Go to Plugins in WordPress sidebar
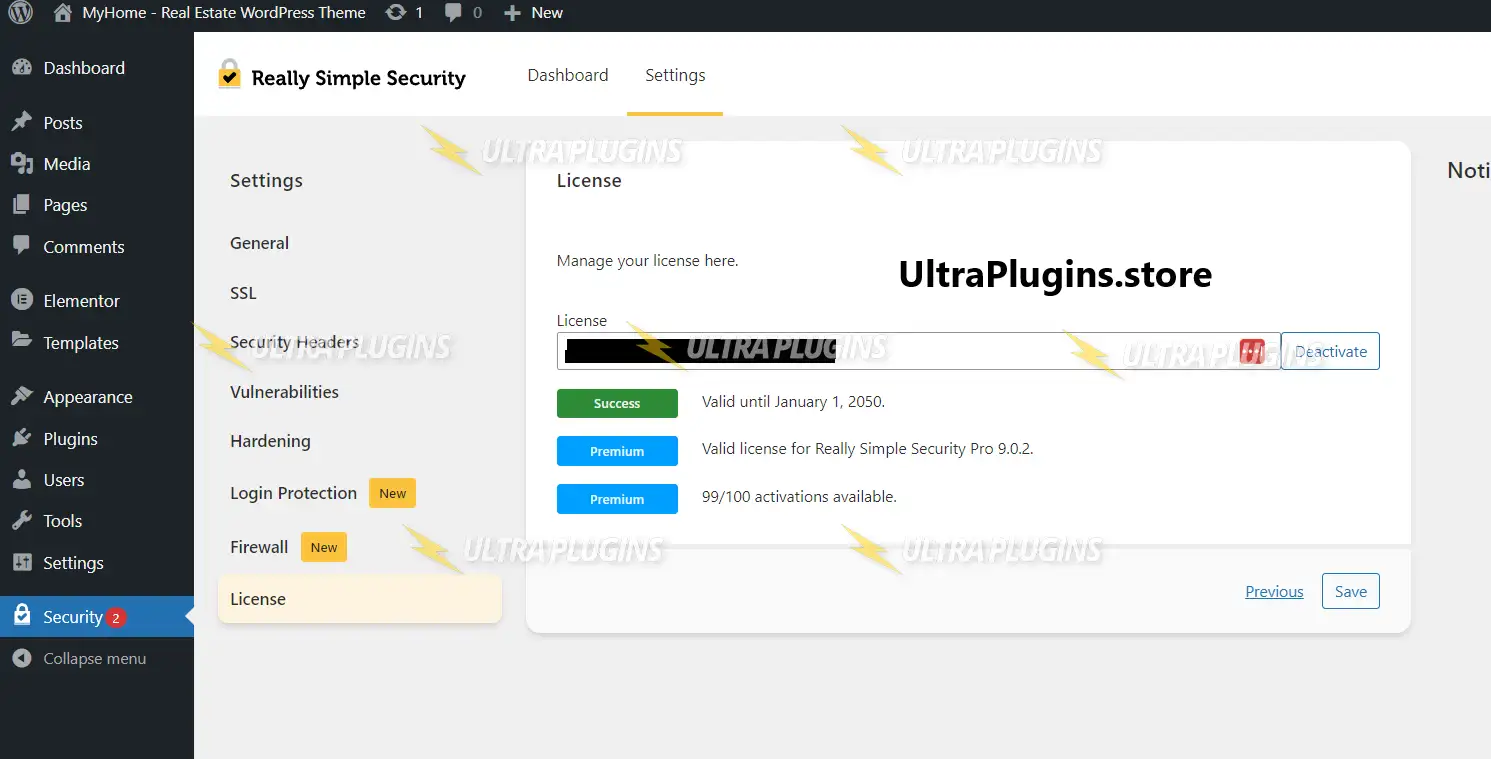This screenshot has height=759, width=1491. click(x=70, y=439)
